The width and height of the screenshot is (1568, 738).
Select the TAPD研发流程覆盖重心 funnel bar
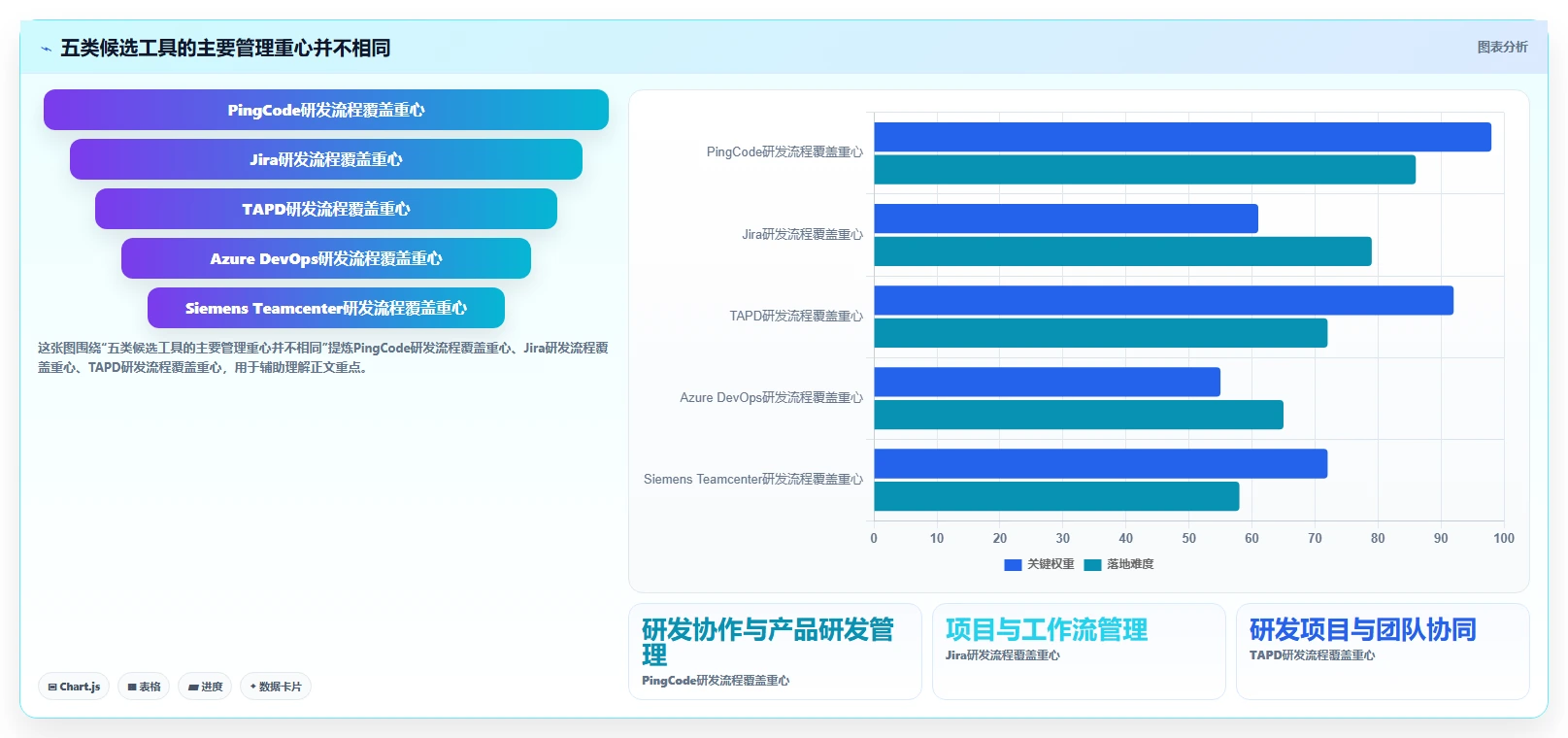coord(326,209)
